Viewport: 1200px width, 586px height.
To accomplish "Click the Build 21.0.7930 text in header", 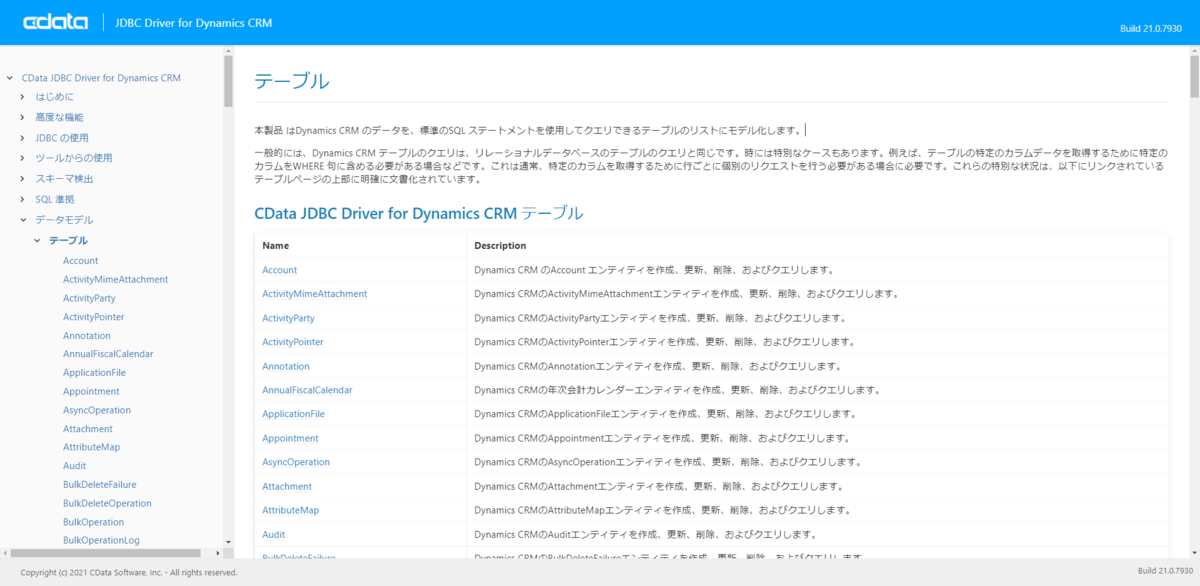I will click(1151, 28).
